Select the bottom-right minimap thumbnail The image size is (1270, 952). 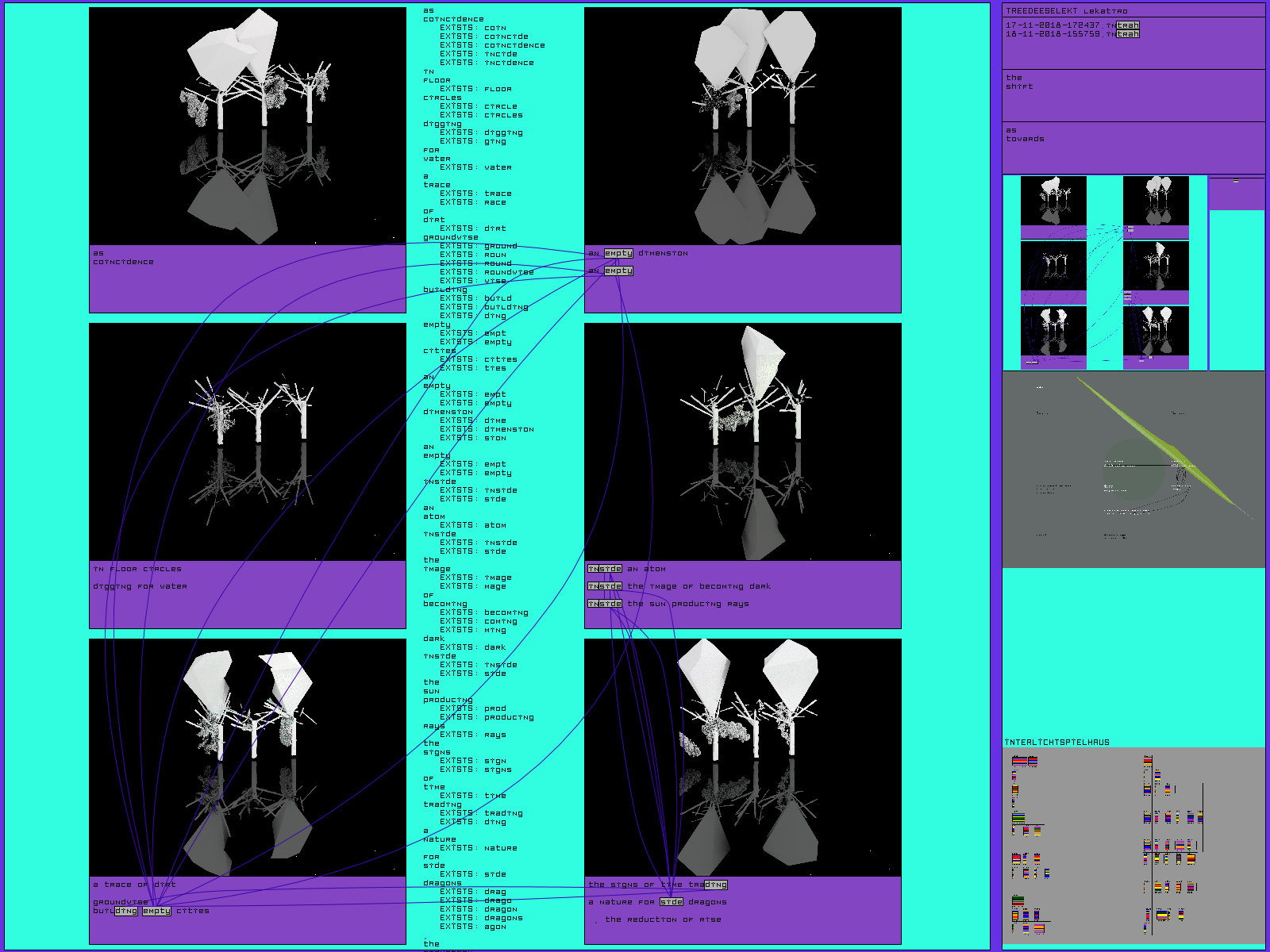coord(1156,331)
